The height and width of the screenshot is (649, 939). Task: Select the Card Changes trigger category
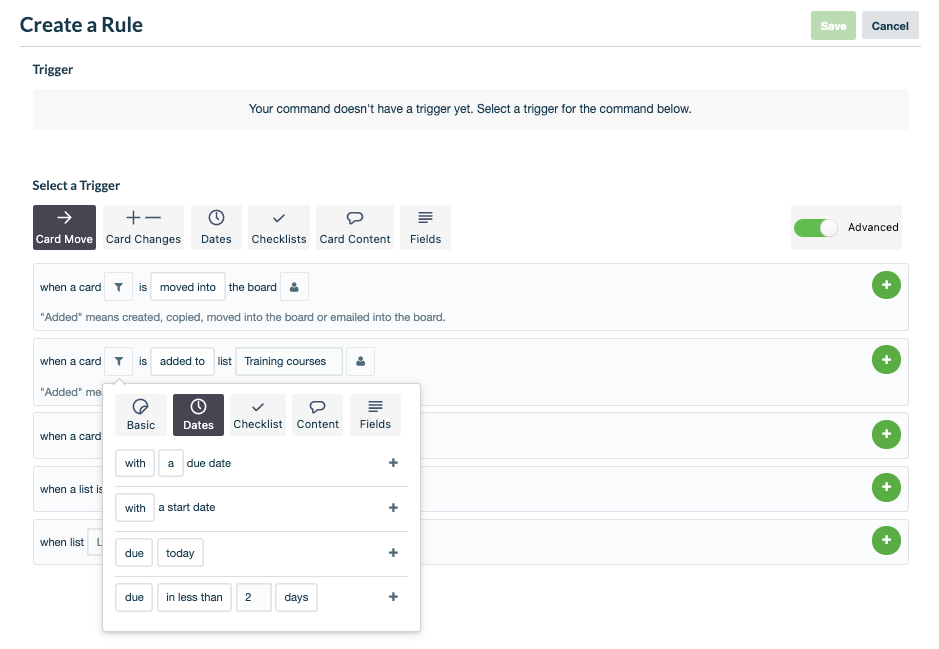(x=142, y=227)
